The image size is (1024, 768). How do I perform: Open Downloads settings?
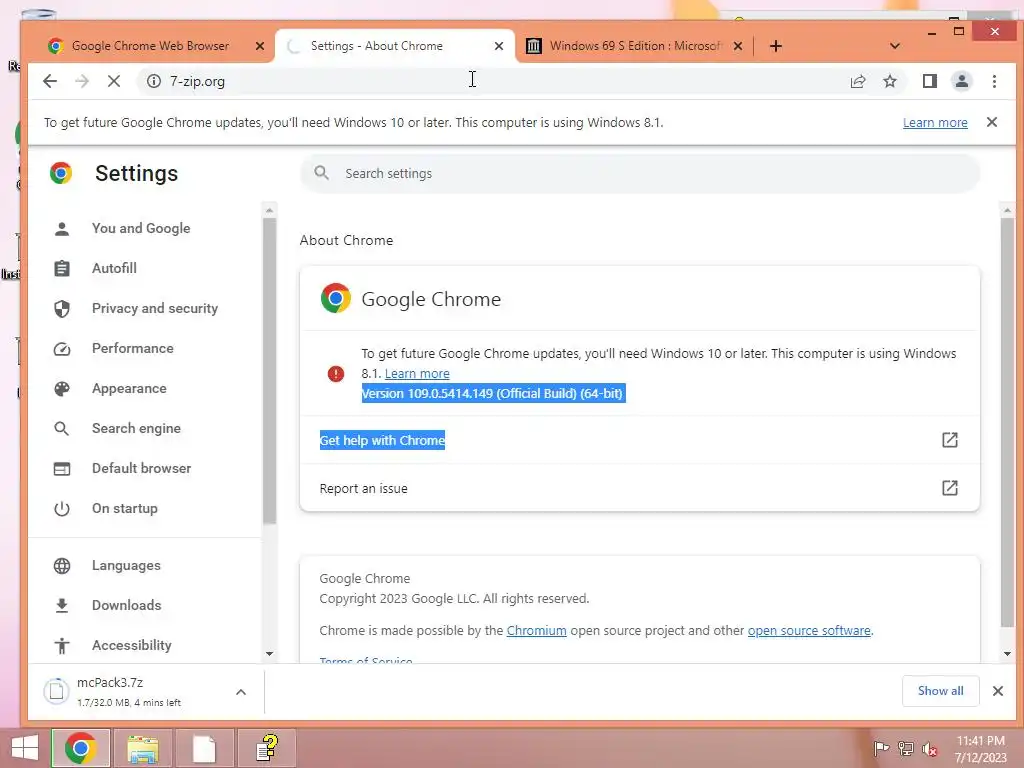(126, 605)
